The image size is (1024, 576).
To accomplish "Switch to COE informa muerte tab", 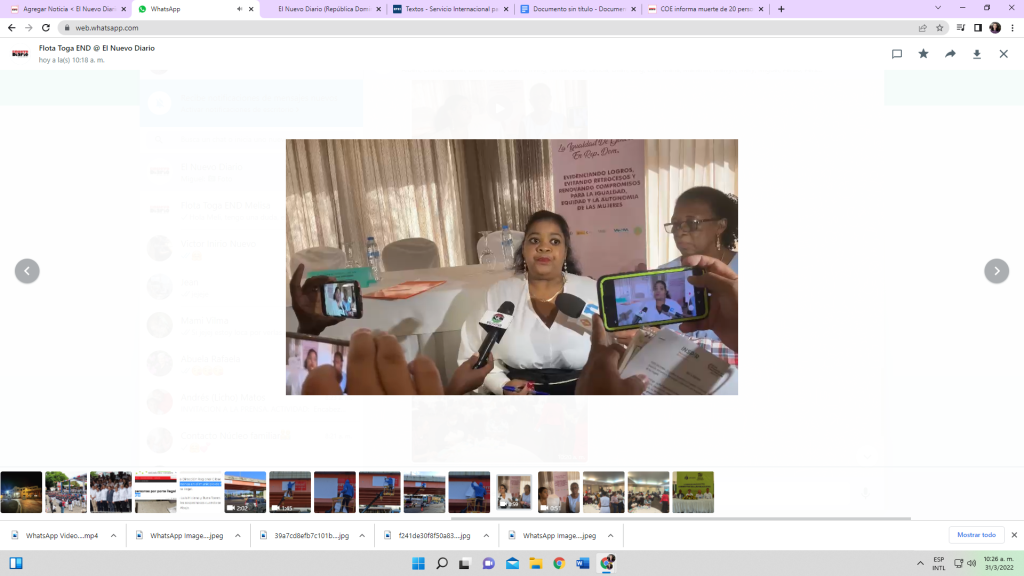I will click(704, 9).
